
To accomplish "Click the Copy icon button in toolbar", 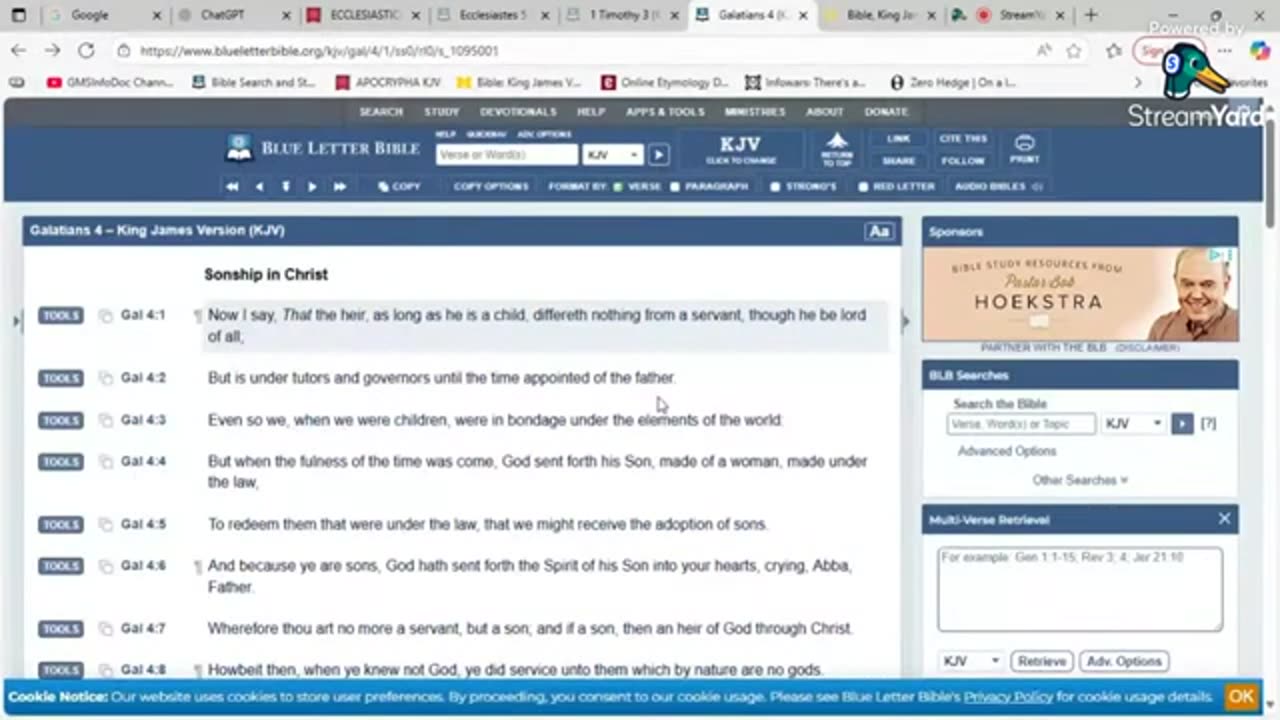I will click(x=399, y=187).
